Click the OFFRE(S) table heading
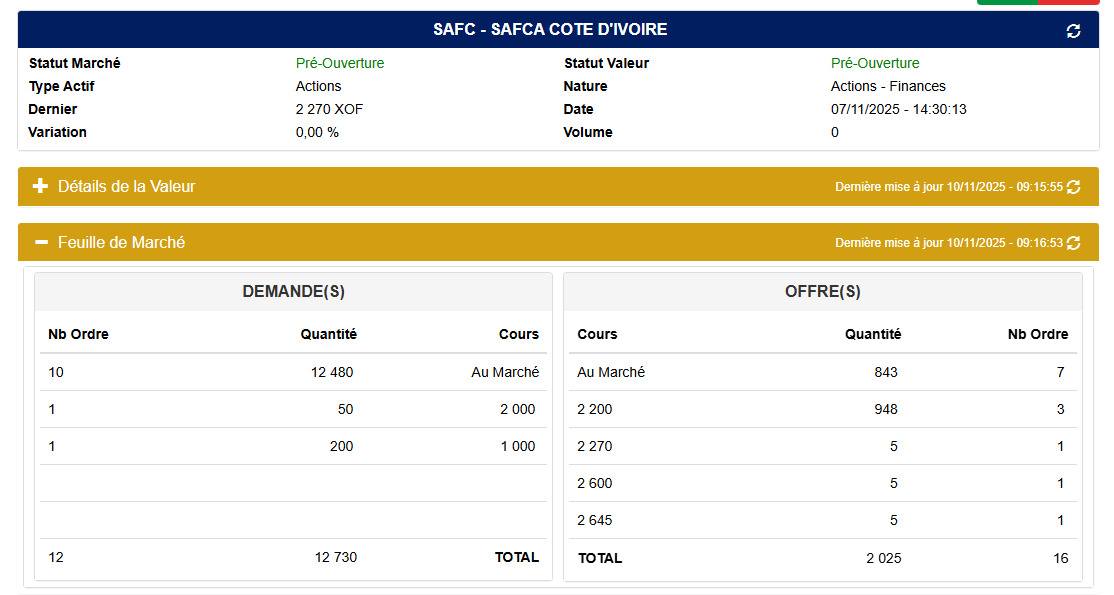This screenshot has height=595, width=1114. [823, 291]
